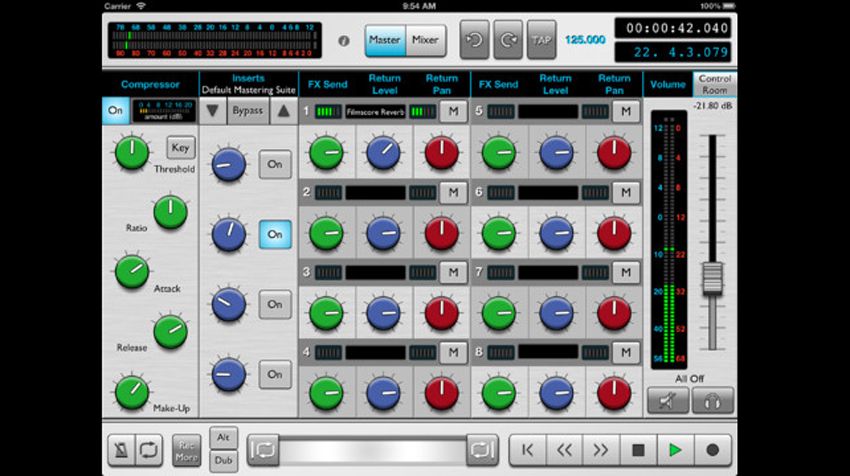Click the redo arrow icon
The width and height of the screenshot is (850, 476).
pos(508,40)
